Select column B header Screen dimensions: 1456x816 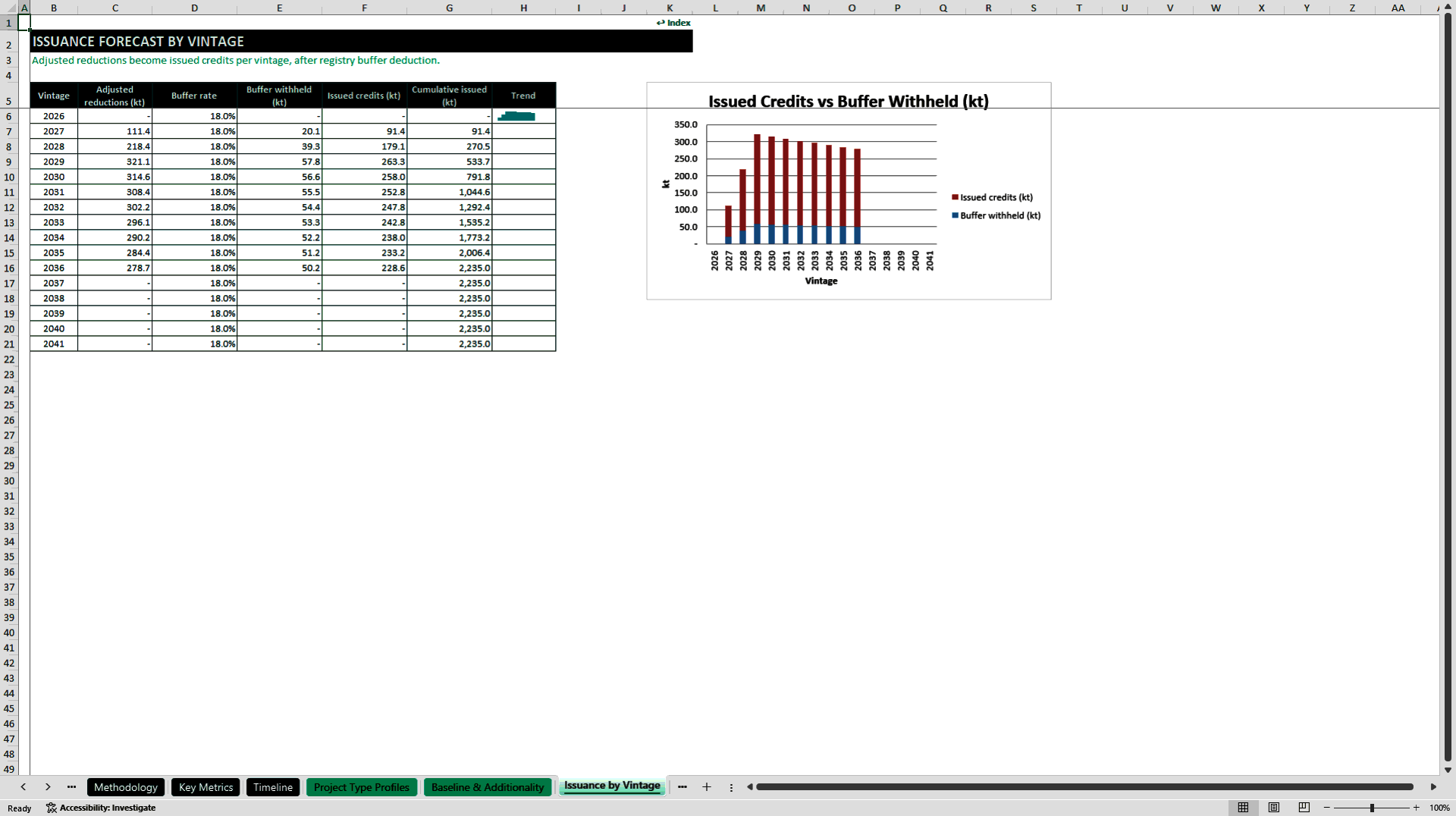(53, 8)
